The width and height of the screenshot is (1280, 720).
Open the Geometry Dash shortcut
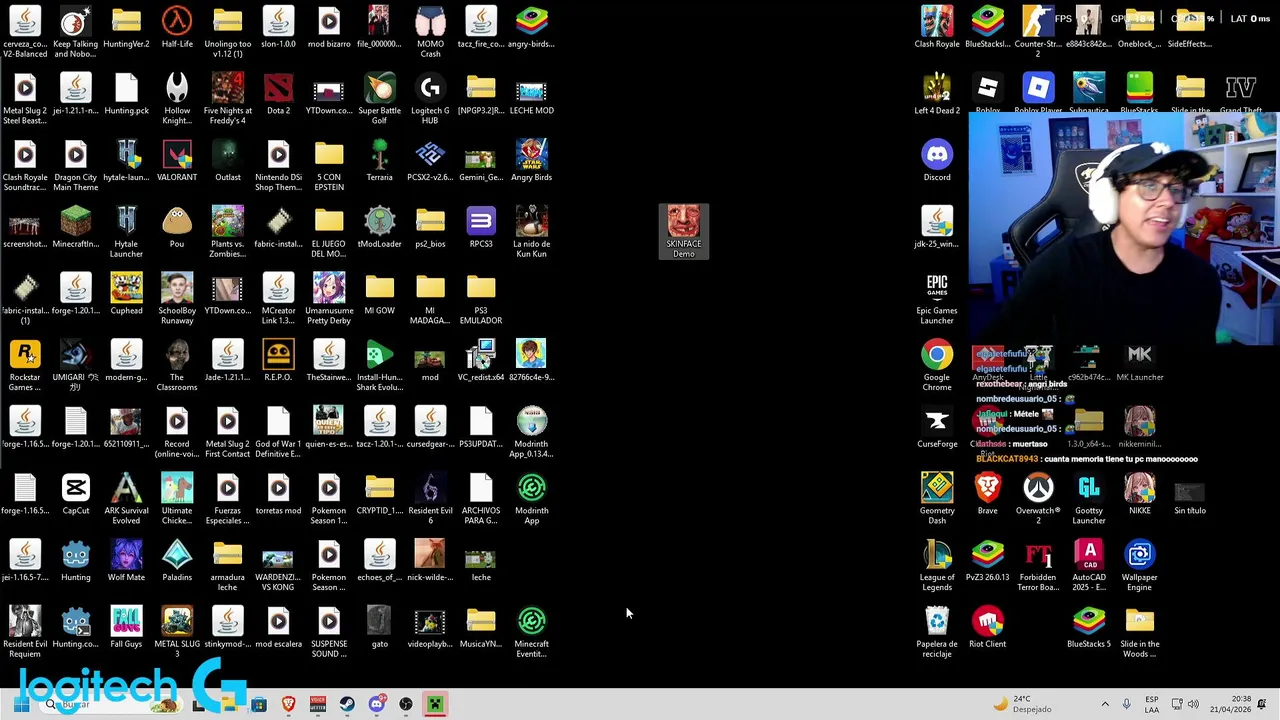pyautogui.click(x=937, y=500)
